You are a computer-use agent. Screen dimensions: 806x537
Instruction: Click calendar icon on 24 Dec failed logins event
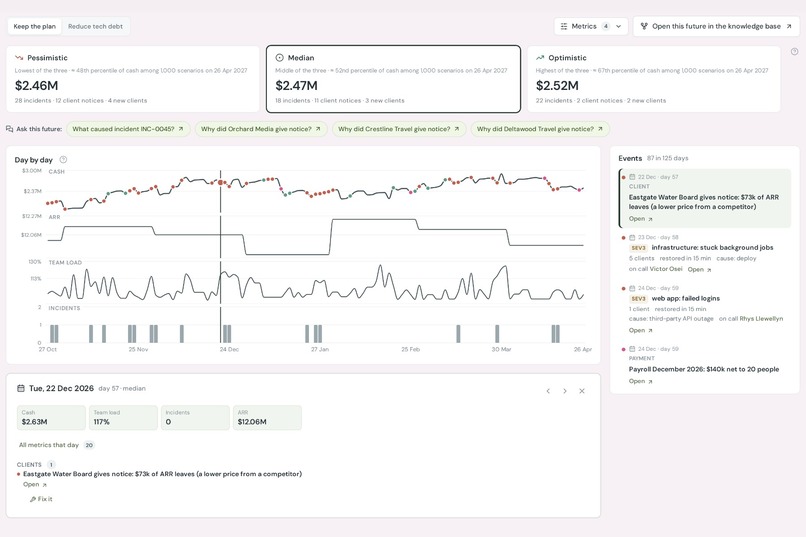(x=632, y=288)
